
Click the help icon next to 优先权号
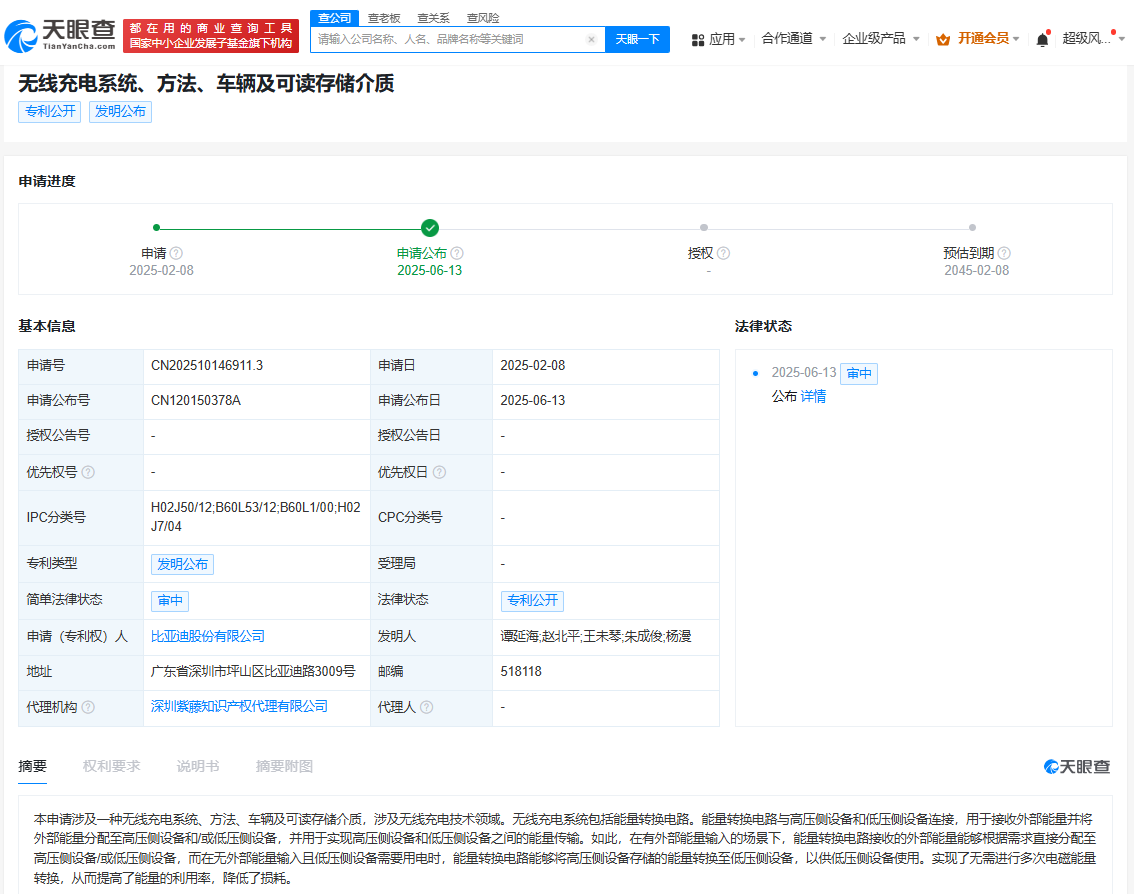tap(86, 472)
